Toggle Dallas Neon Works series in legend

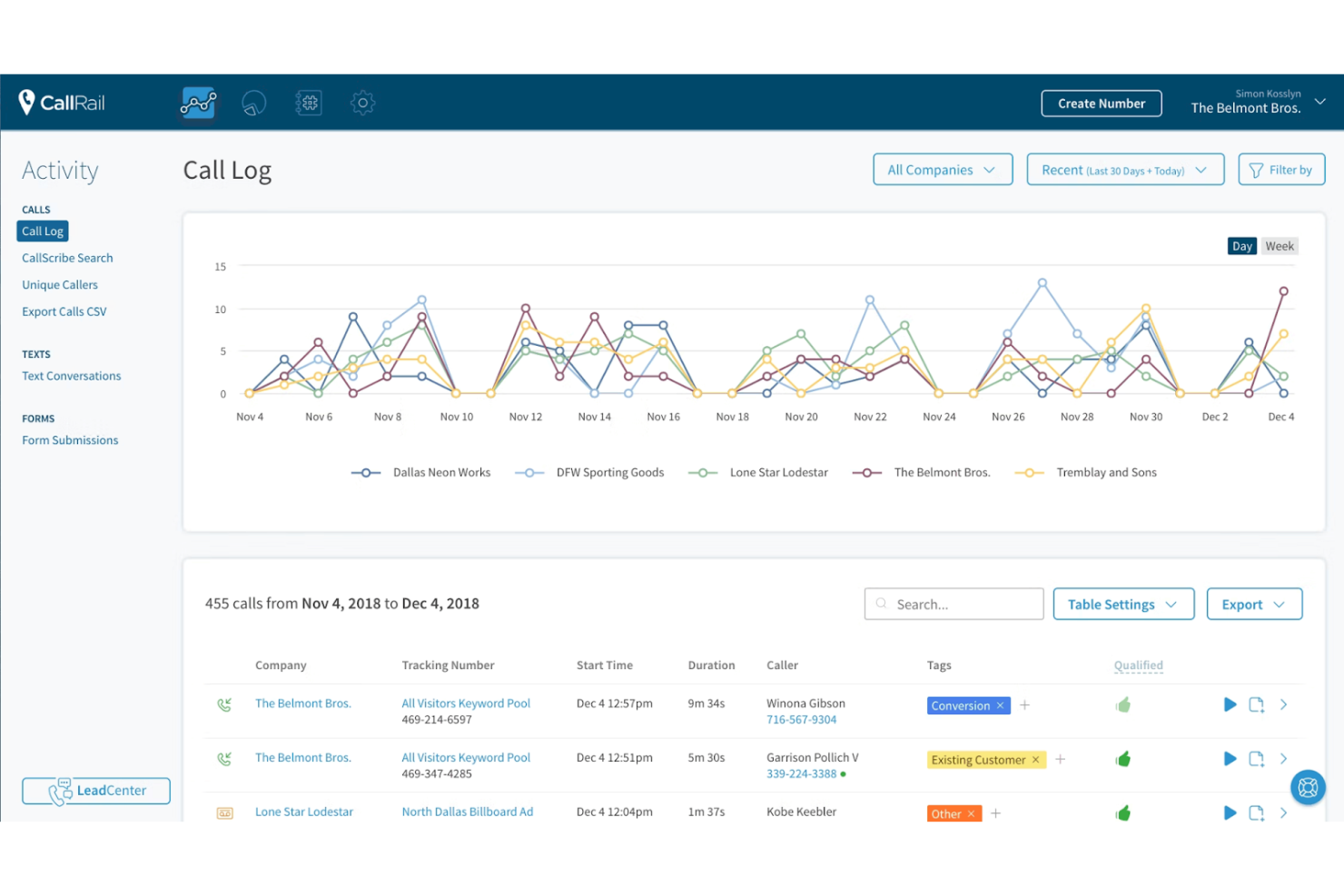pyautogui.click(x=421, y=473)
